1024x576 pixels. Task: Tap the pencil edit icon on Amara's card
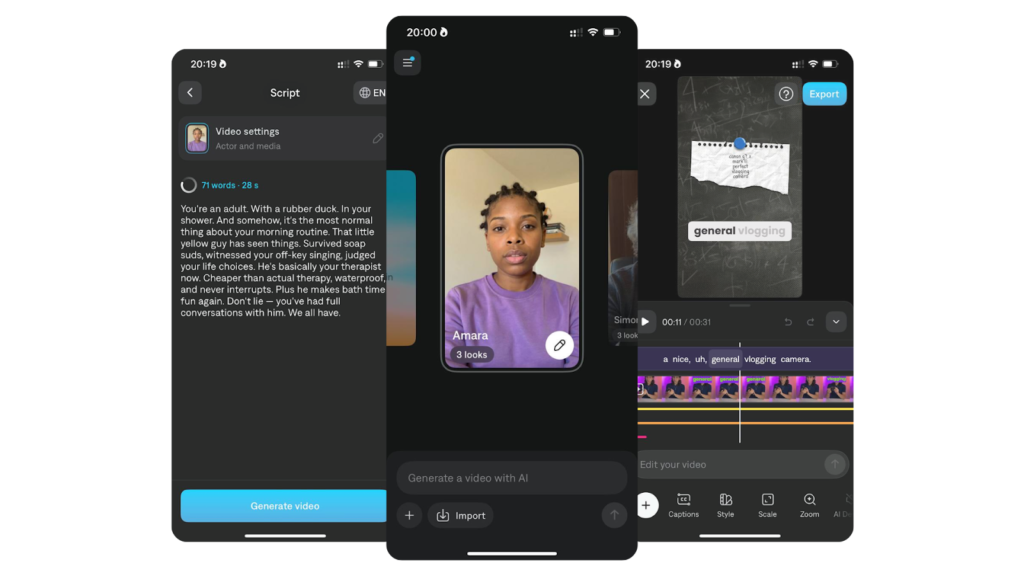tap(560, 345)
